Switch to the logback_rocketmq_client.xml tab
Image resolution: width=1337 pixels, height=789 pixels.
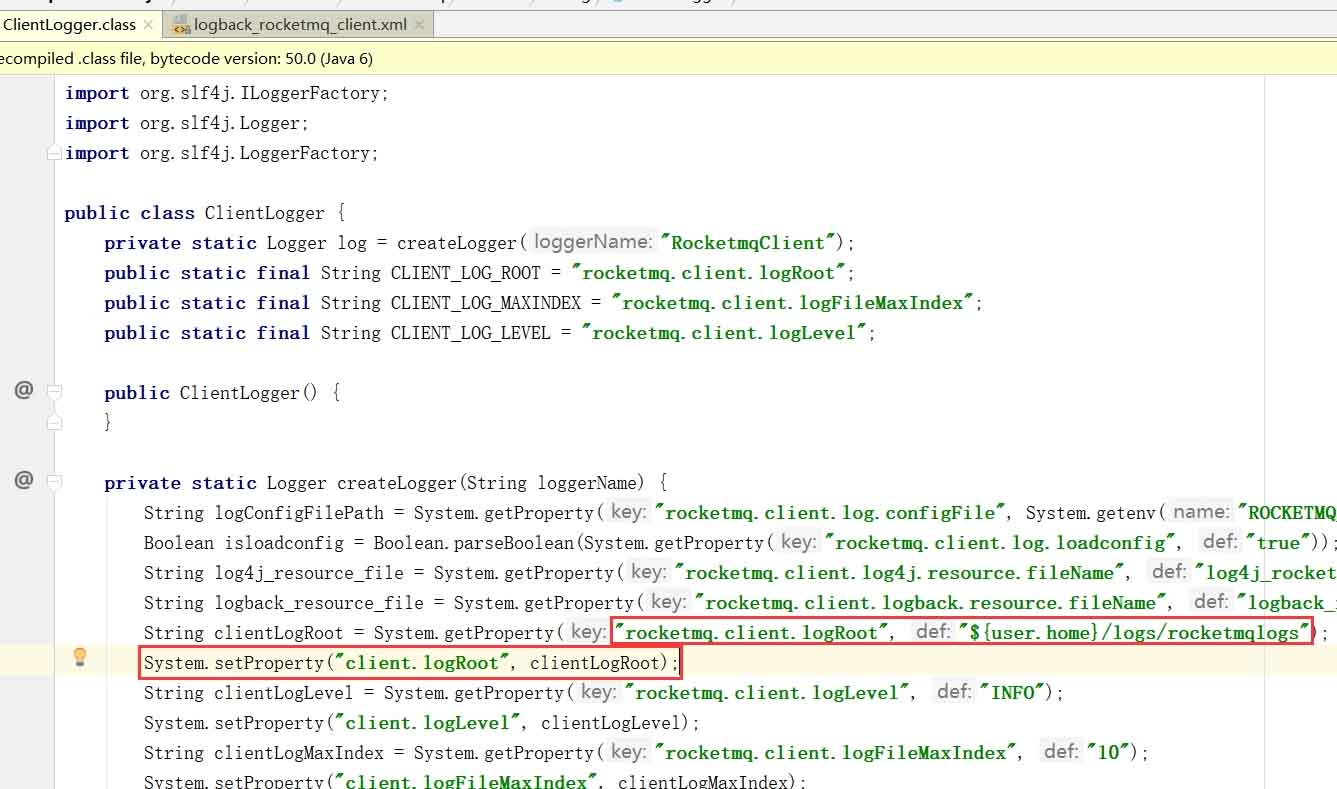click(299, 24)
